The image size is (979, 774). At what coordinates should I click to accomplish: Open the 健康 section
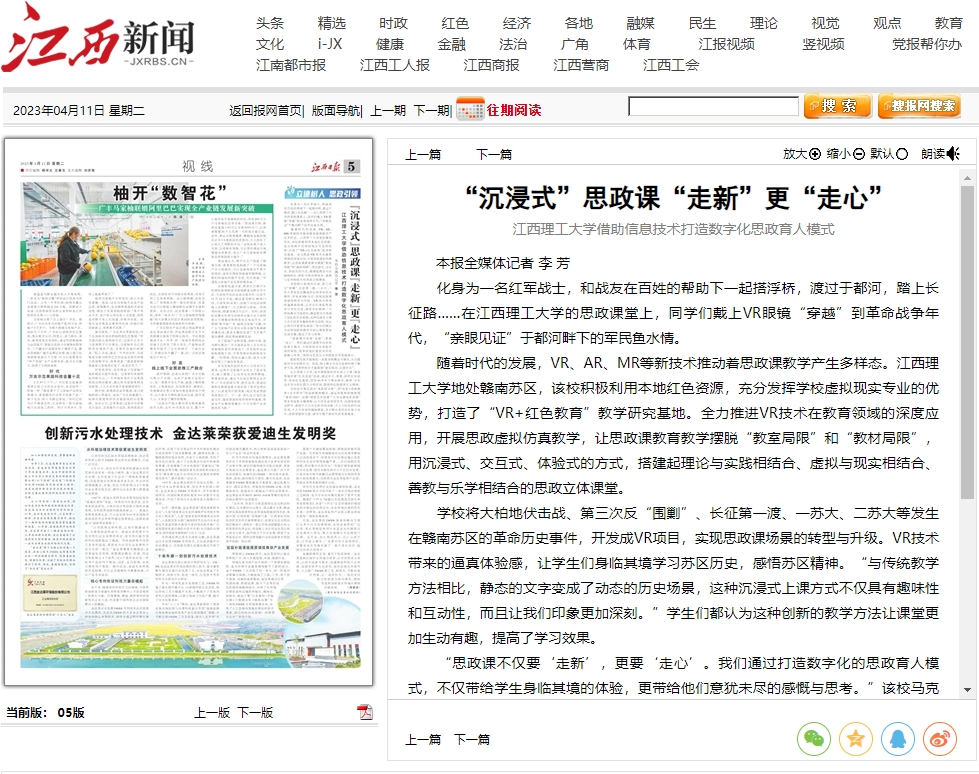tap(390, 44)
